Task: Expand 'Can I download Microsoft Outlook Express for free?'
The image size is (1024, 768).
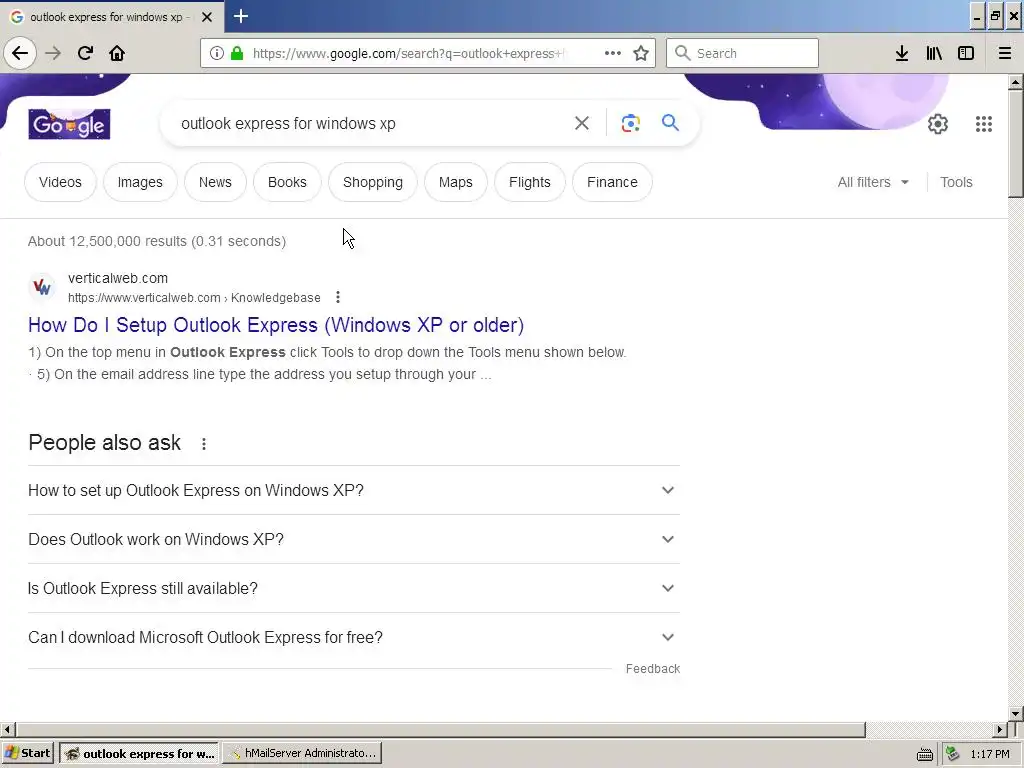Action: 353,637
